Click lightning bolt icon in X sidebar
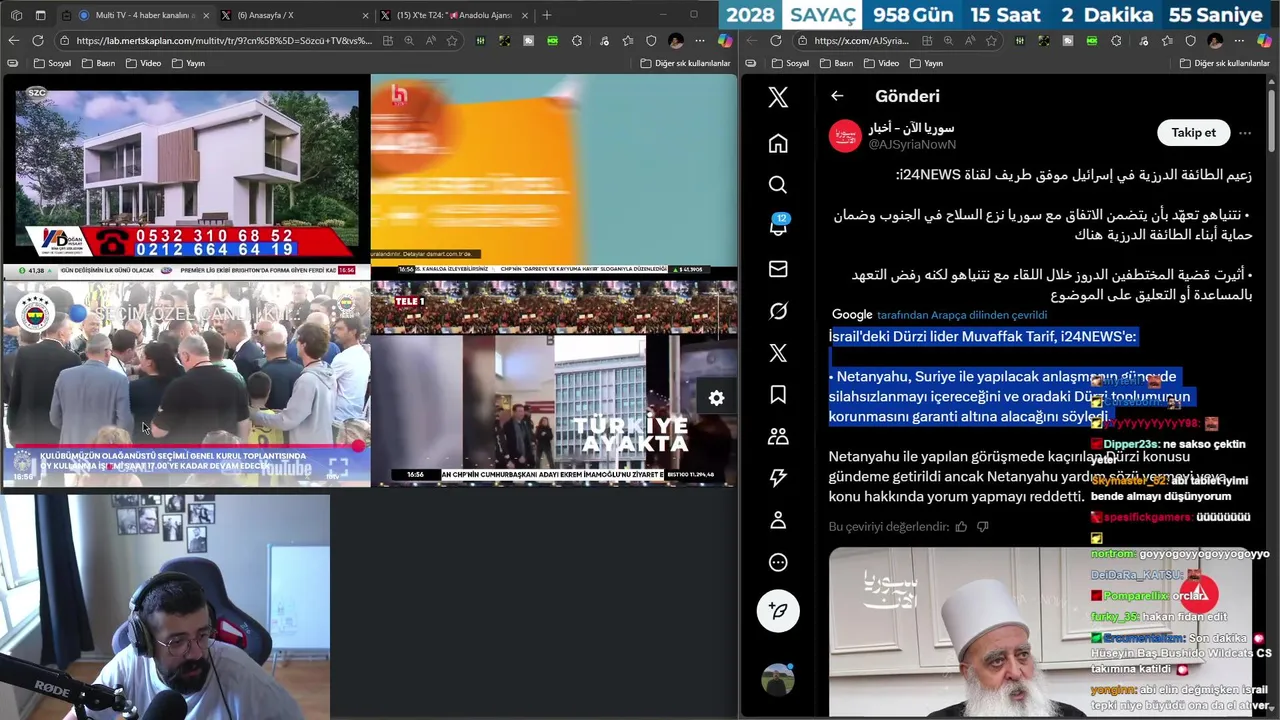 pos(778,478)
